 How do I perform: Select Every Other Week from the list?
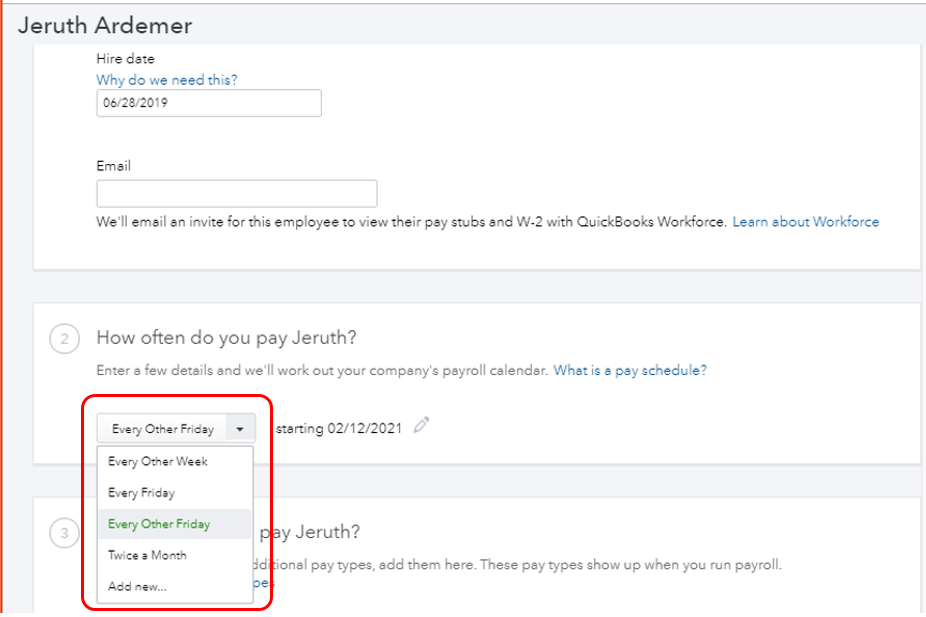coord(158,462)
